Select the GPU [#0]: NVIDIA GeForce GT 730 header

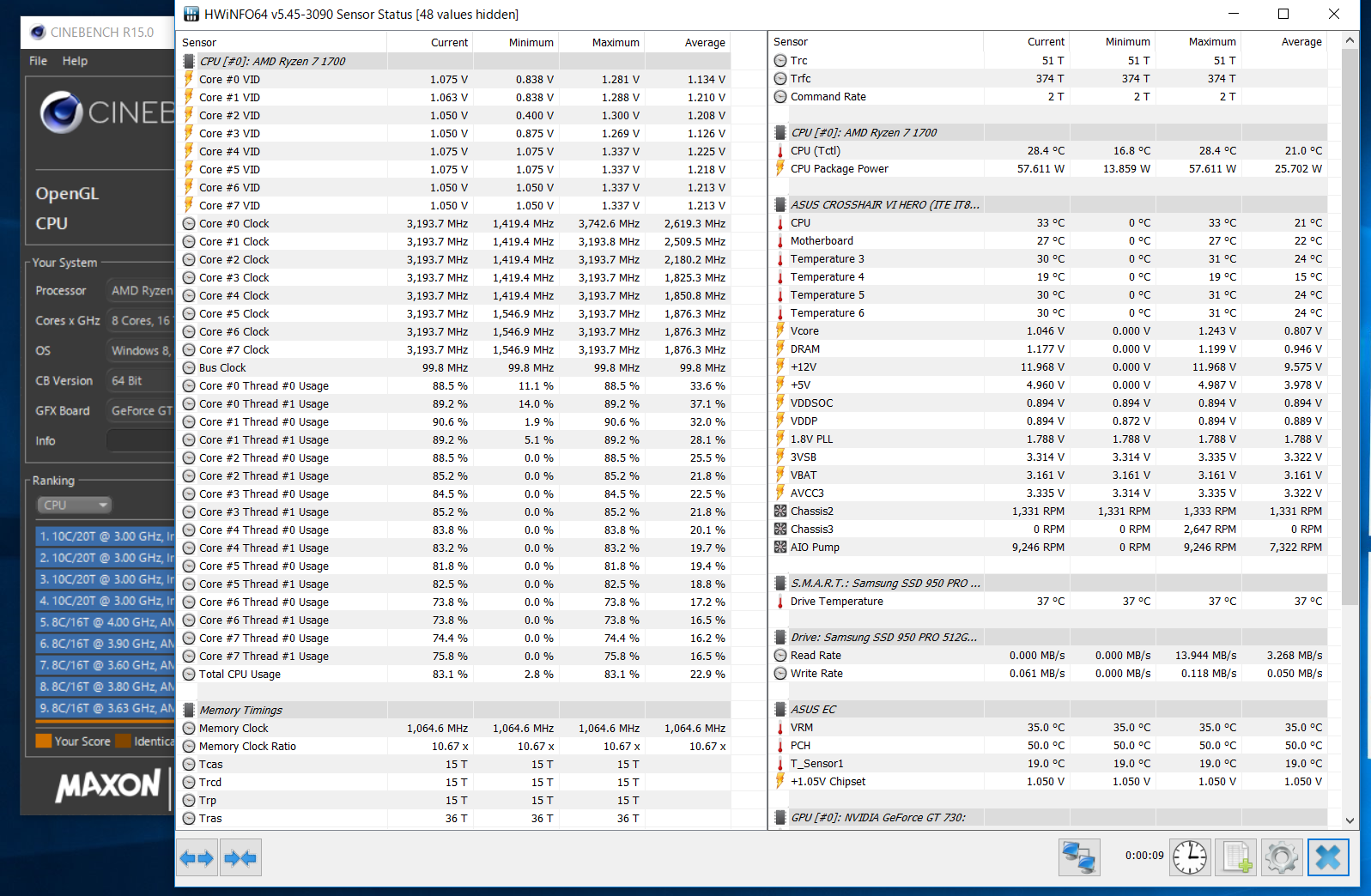click(1050, 817)
